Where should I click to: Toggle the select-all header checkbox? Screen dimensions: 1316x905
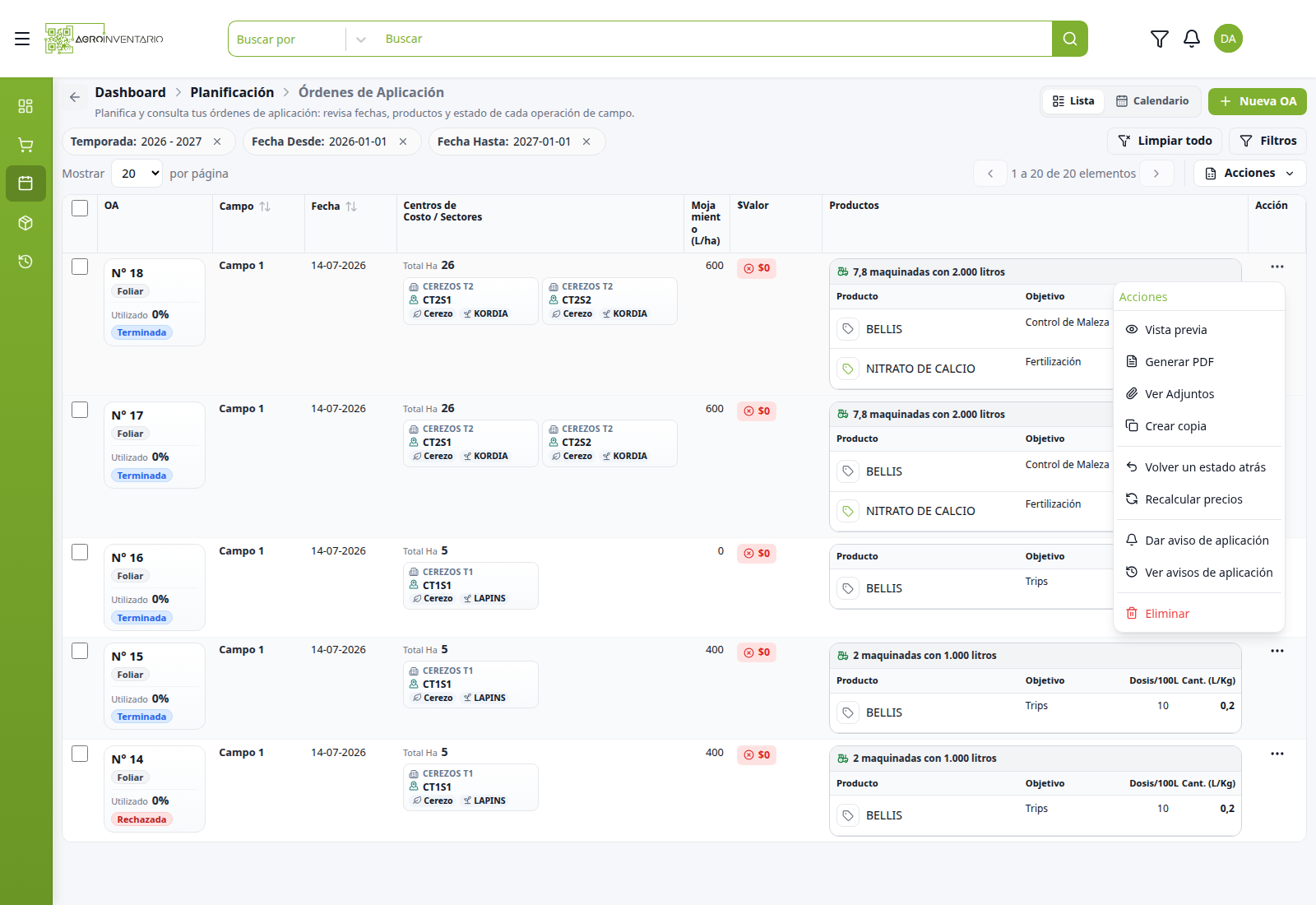[x=80, y=208]
